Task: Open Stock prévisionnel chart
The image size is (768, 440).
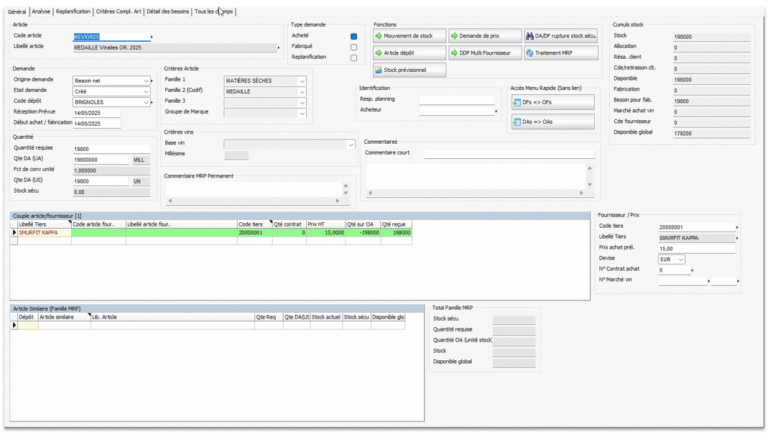Action: tap(409, 70)
